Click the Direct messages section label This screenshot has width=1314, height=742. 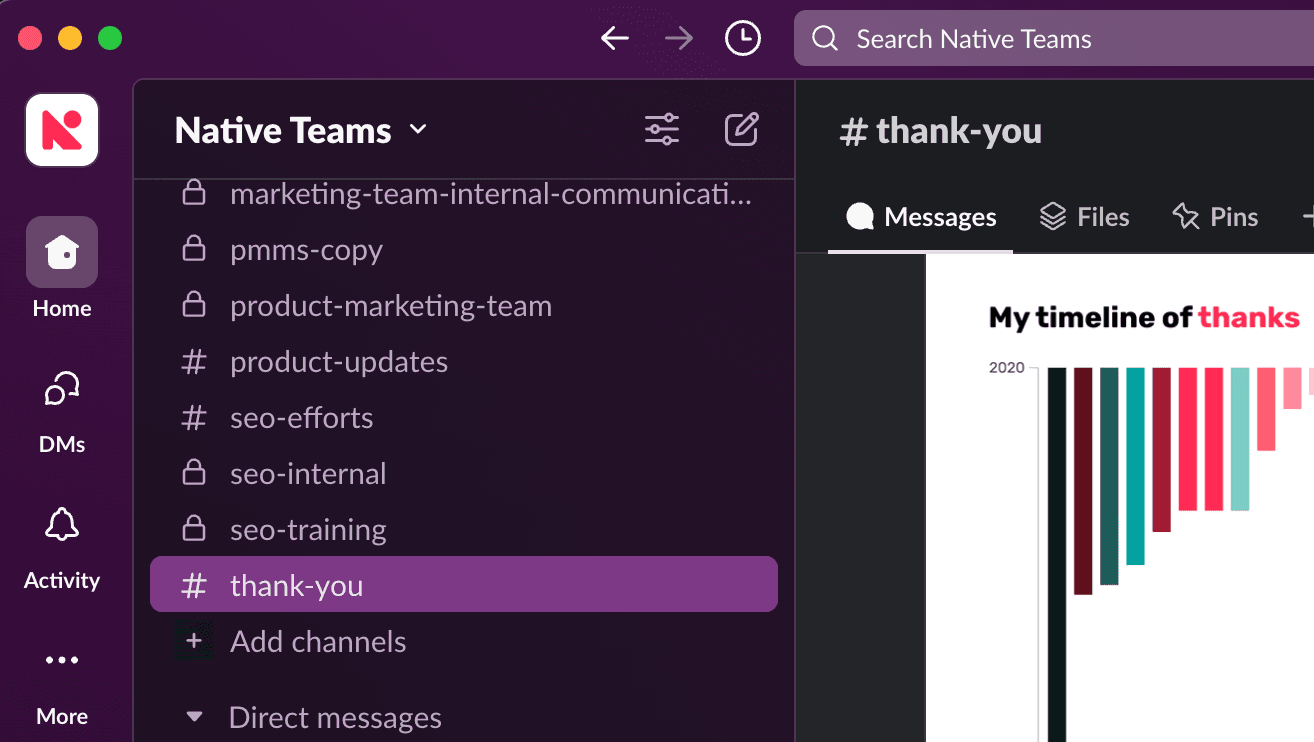(x=335, y=718)
